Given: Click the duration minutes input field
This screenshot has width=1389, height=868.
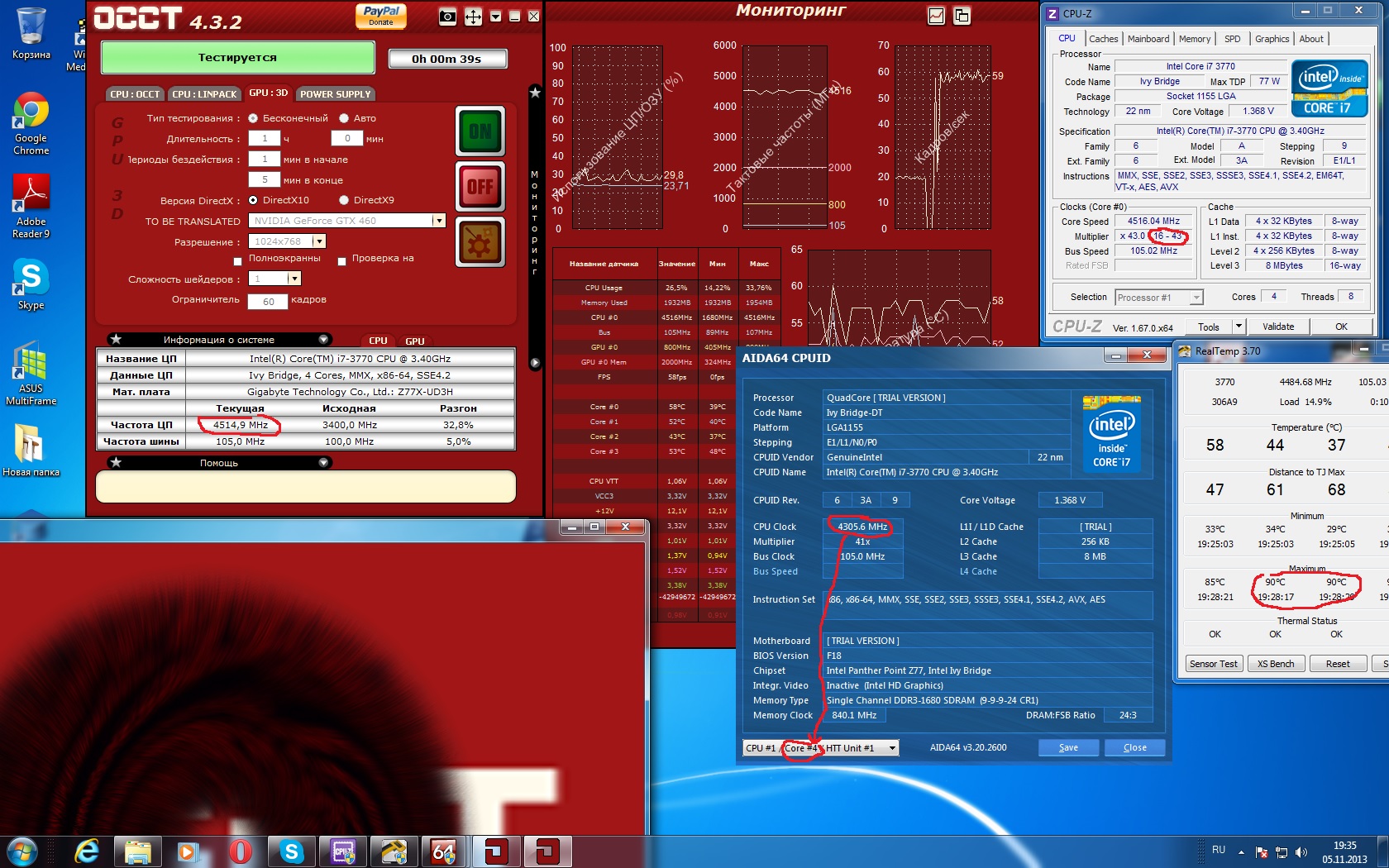Looking at the screenshot, I should pos(347,139).
